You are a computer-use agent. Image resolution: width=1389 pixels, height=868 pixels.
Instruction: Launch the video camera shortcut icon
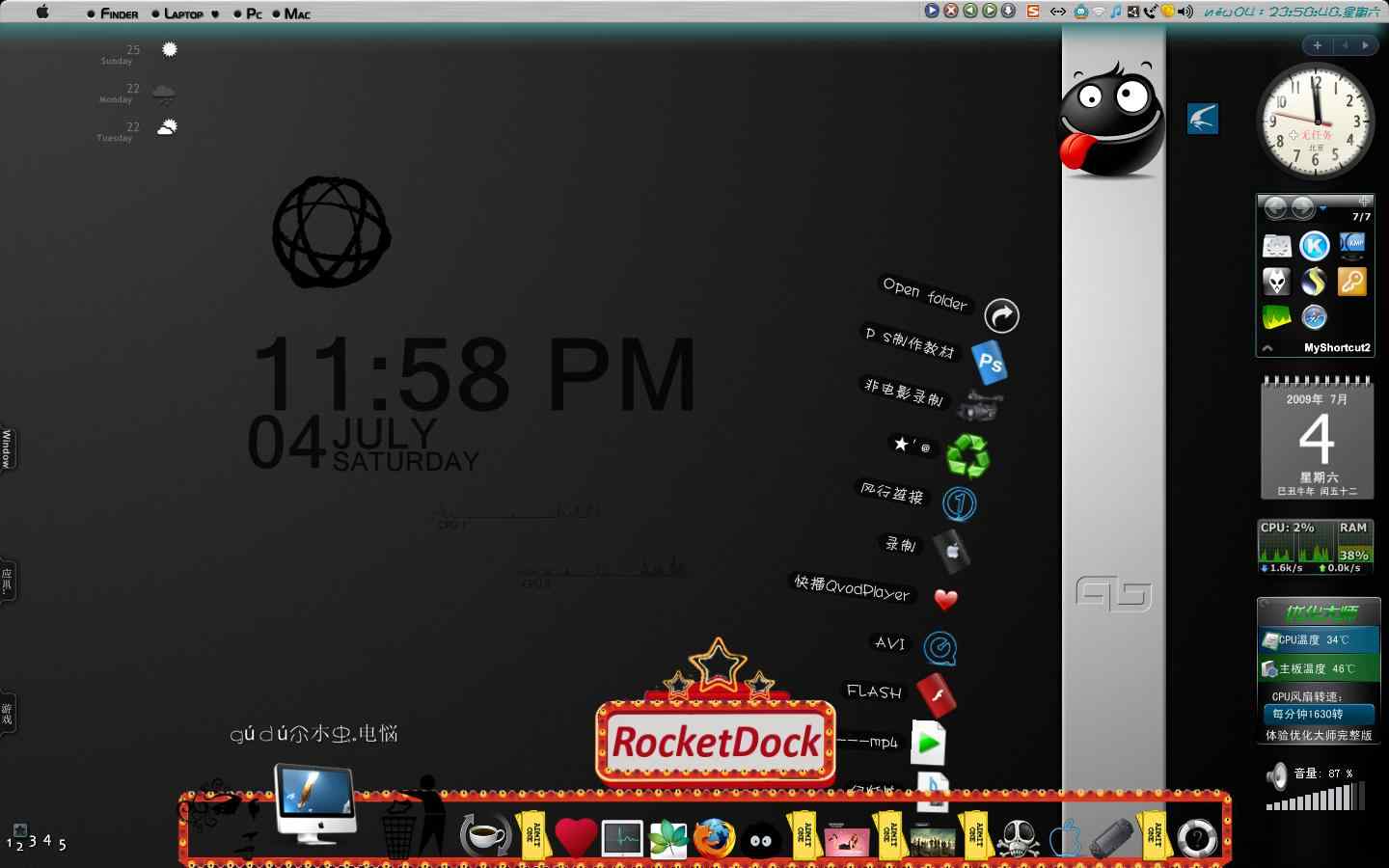[x=979, y=407]
